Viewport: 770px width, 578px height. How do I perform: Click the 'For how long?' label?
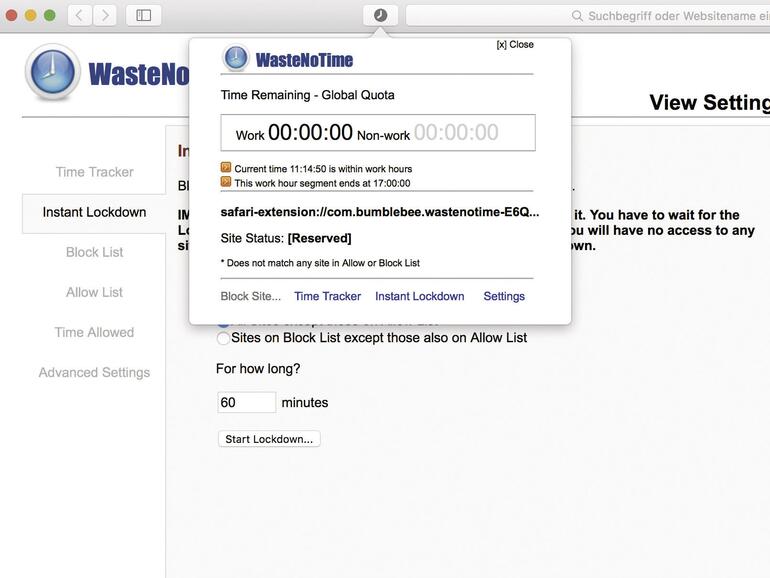tap(258, 369)
